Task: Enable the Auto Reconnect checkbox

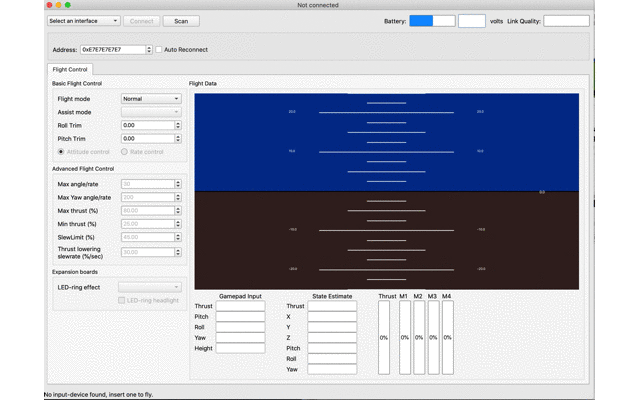Action: (x=159, y=49)
